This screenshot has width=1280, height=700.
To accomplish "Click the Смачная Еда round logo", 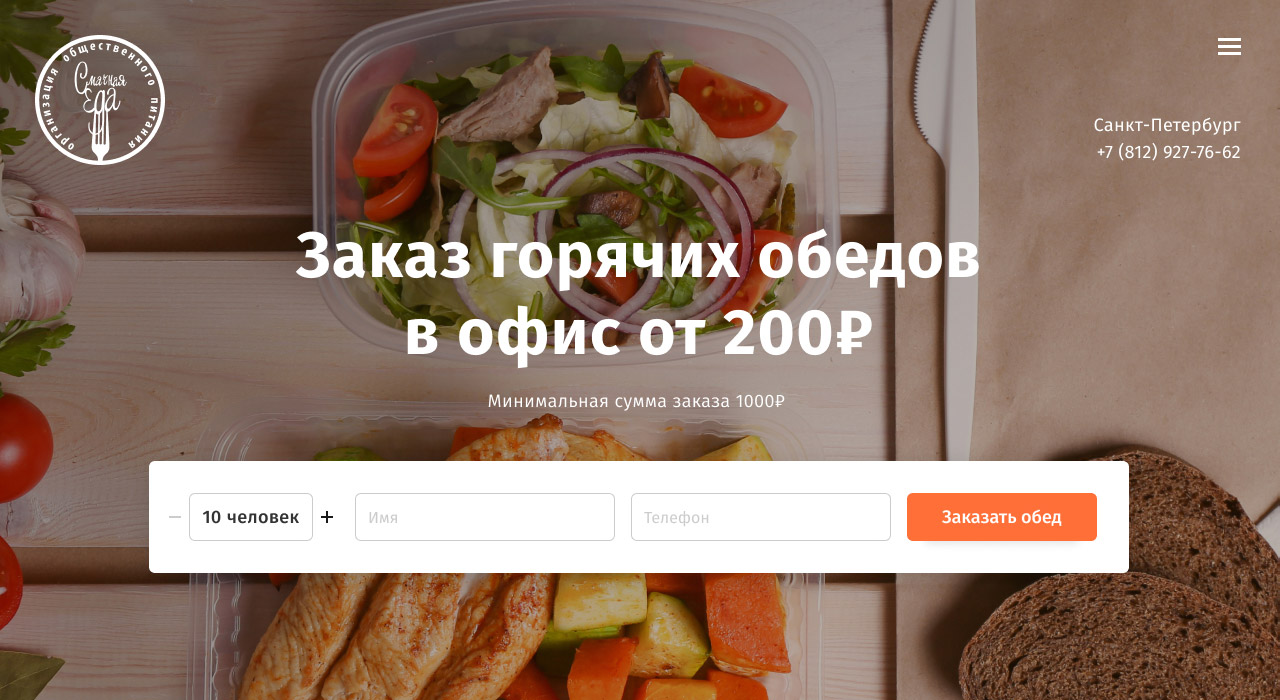I will 100,100.
